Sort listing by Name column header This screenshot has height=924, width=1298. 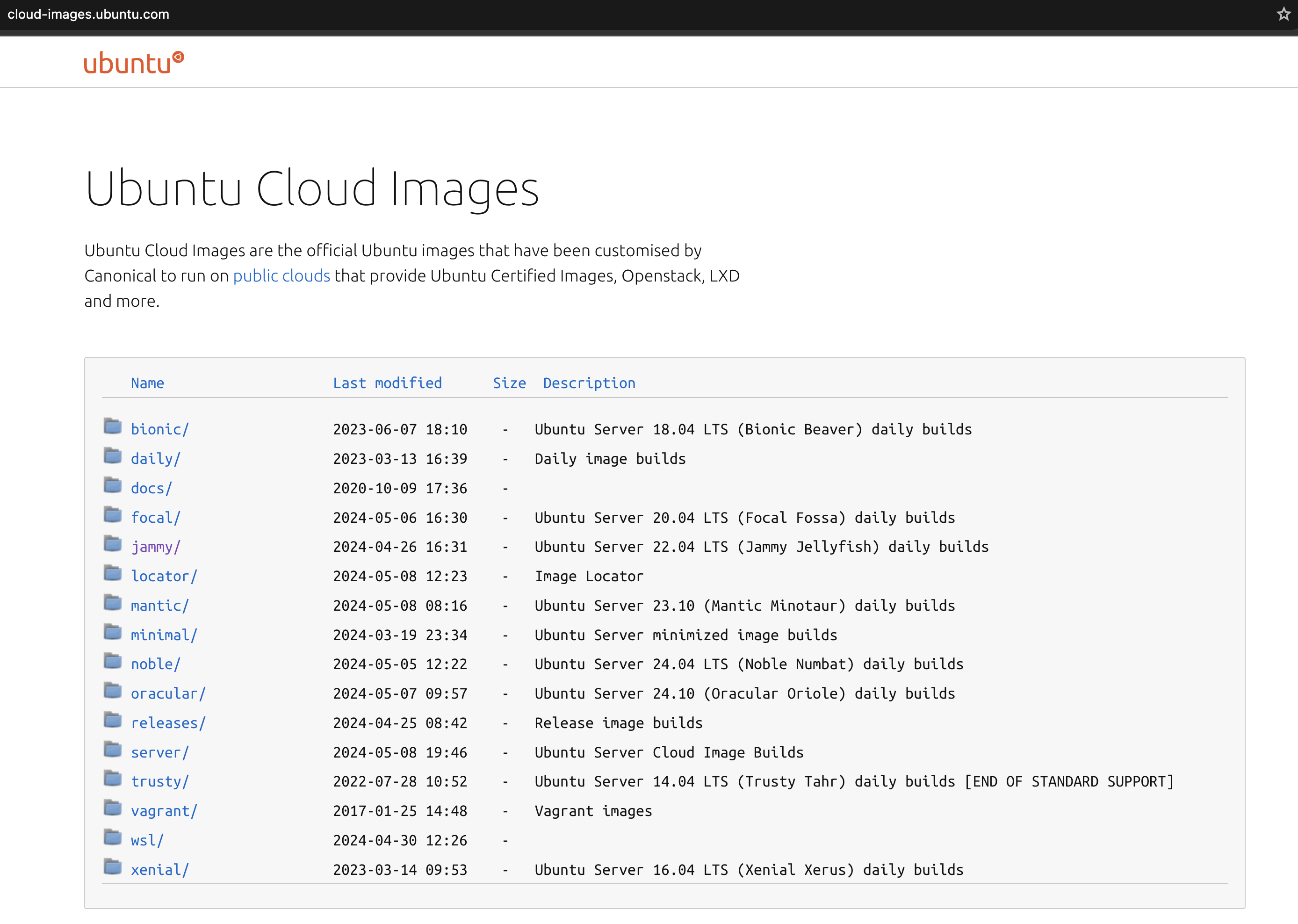click(147, 383)
